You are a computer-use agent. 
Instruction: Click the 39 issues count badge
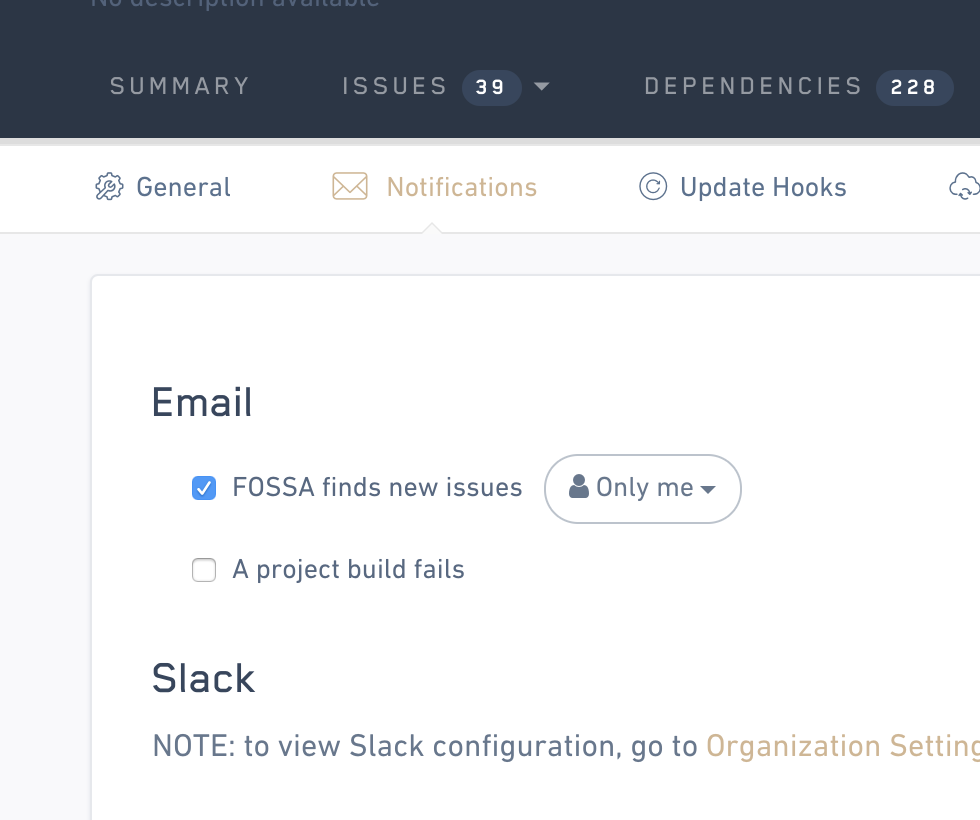pos(491,87)
